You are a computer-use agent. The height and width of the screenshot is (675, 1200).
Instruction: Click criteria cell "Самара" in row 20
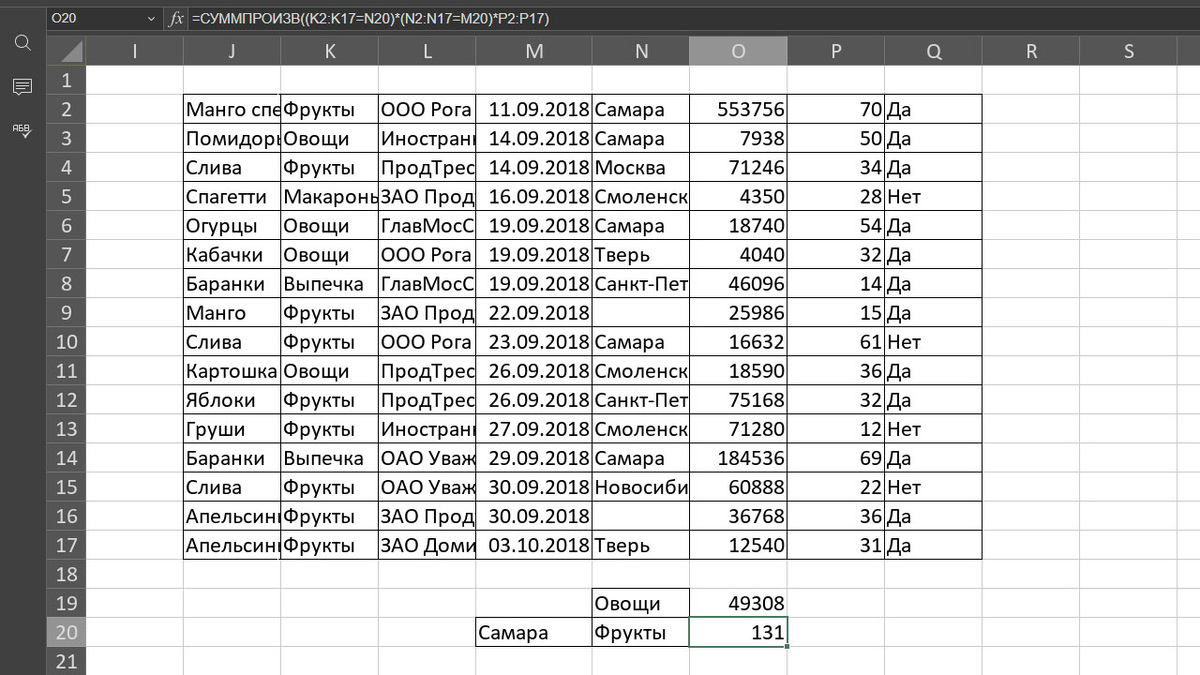pyautogui.click(x=534, y=632)
